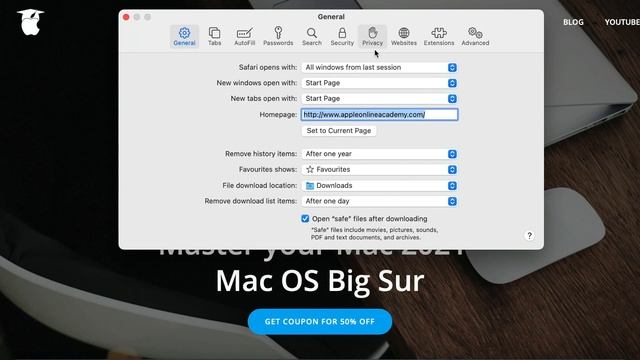Expand the Safari opens with dropdown
The height and width of the screenshot is (360, 640).
[x=379, y=67]
